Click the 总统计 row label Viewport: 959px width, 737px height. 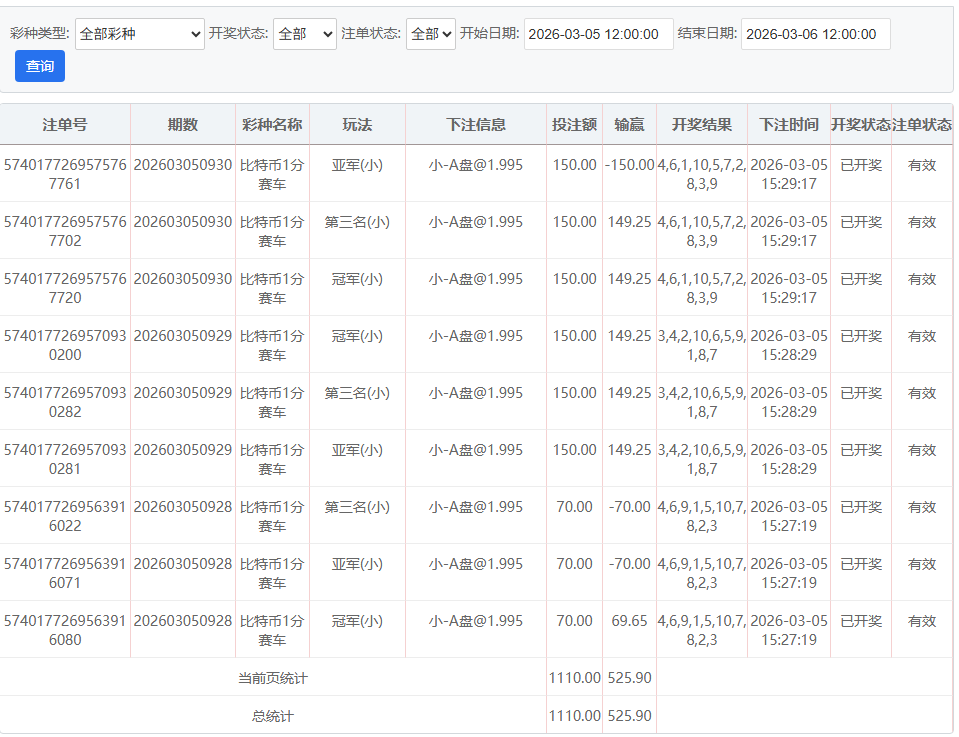point(272,716)
